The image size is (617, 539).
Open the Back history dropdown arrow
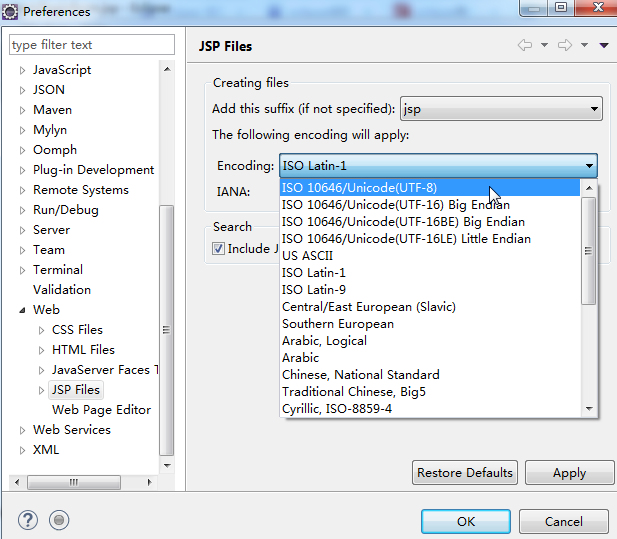pos(545,45)
